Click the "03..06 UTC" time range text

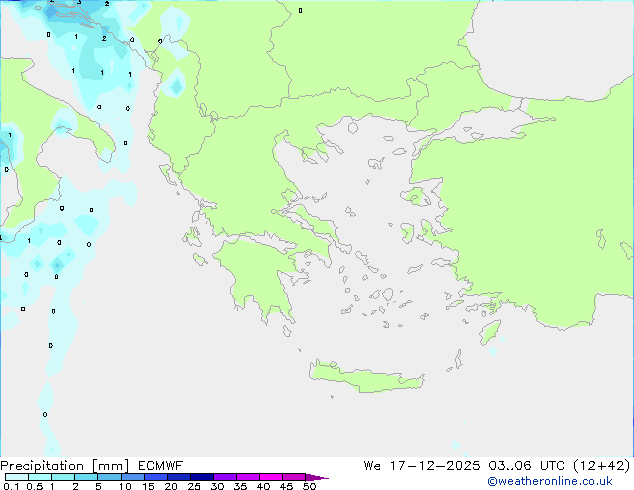[526, 466]
